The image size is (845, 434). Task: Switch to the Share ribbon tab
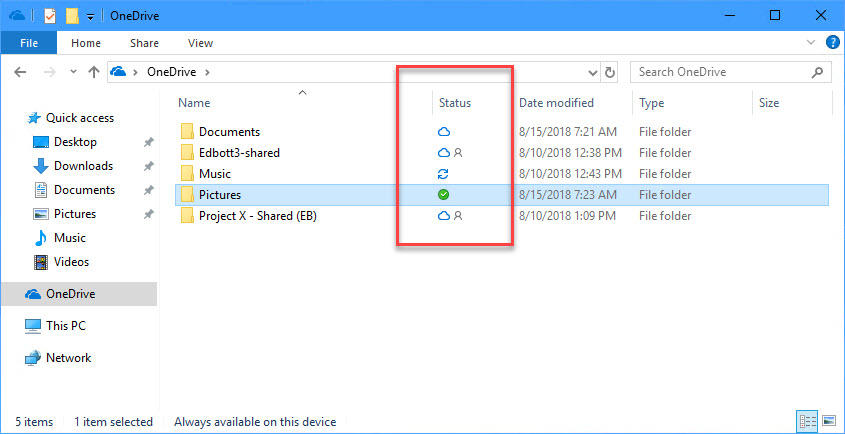[144, 43]
